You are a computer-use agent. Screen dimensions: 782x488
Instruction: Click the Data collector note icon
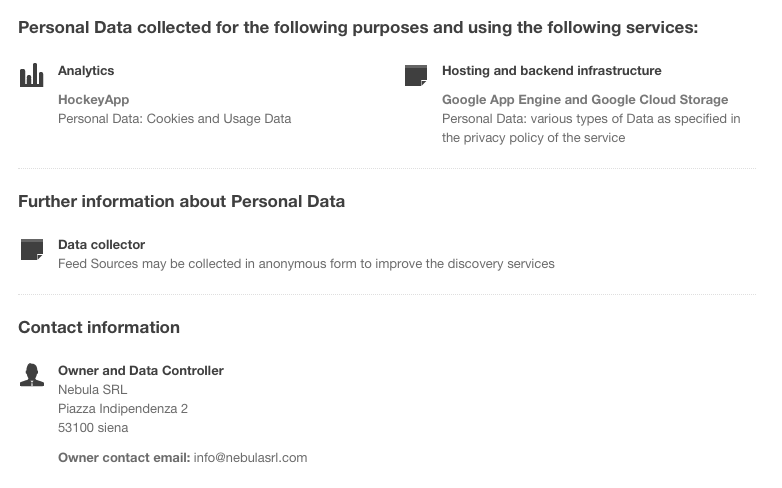(32, 249)
